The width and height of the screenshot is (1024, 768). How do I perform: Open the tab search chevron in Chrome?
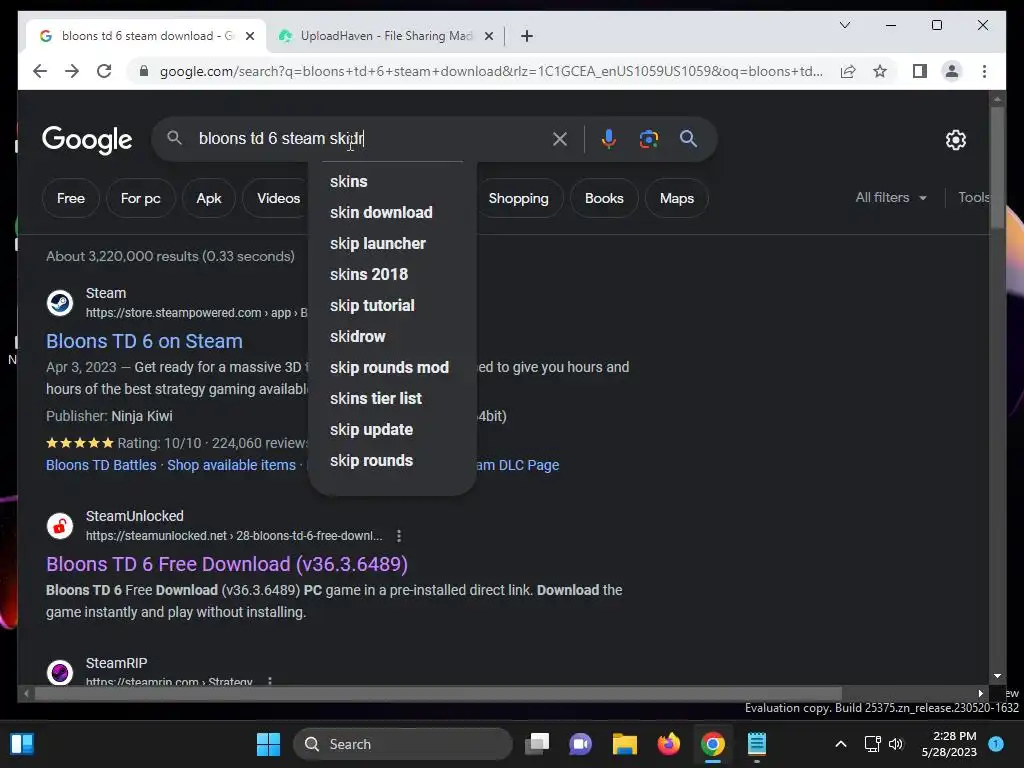844,25
